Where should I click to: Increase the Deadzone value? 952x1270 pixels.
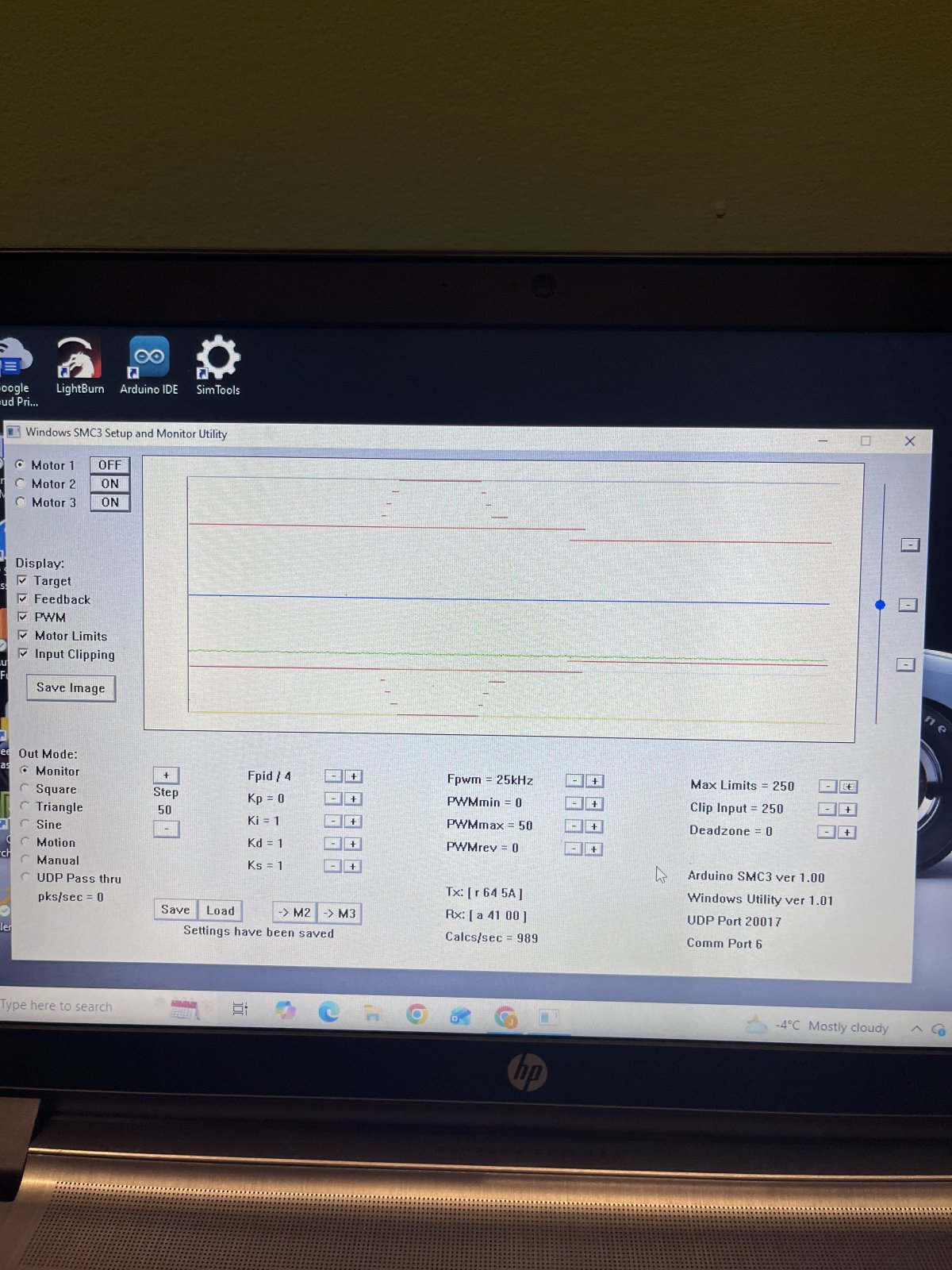(x=847, y=832)
